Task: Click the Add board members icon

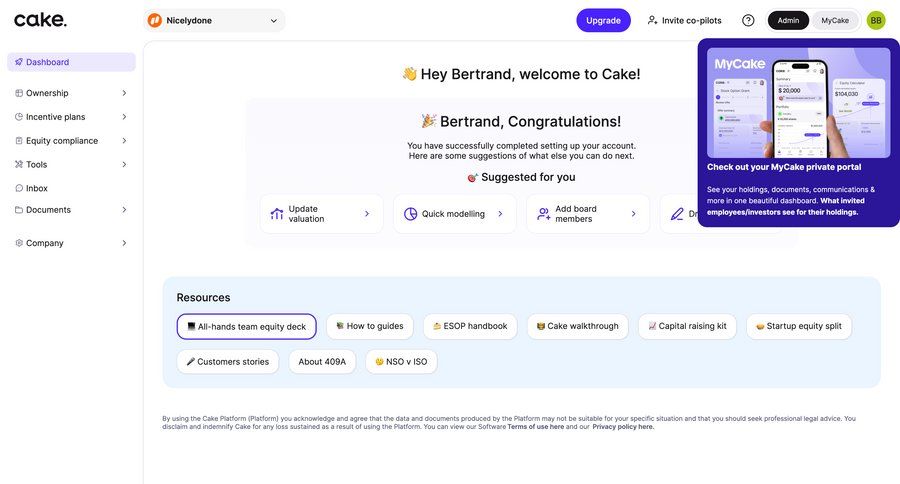Action: click(x=543, y=214)
